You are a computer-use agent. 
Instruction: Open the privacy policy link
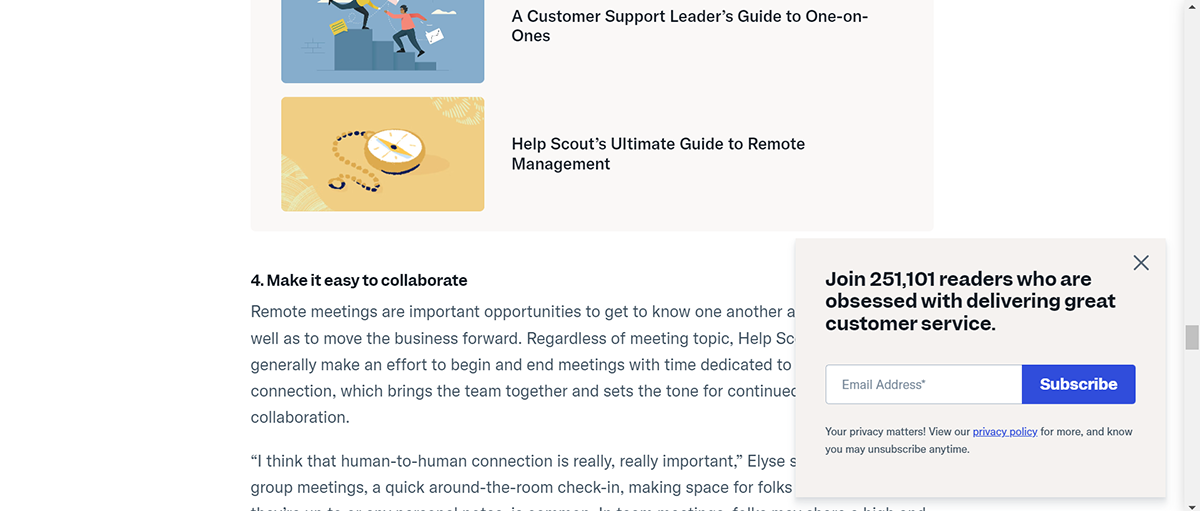(x=1004, y=432)
